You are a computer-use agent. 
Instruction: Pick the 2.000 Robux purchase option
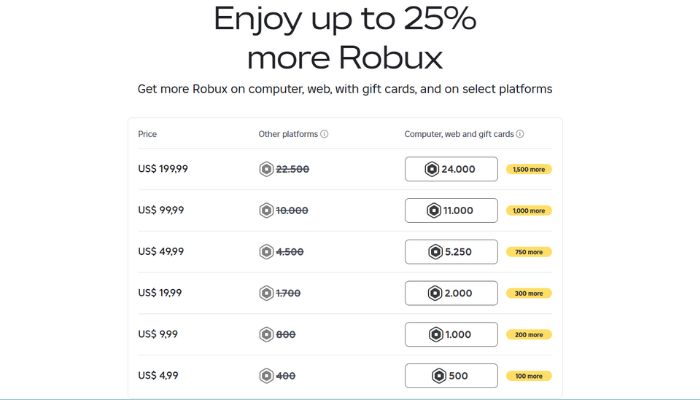coord(451,293)
